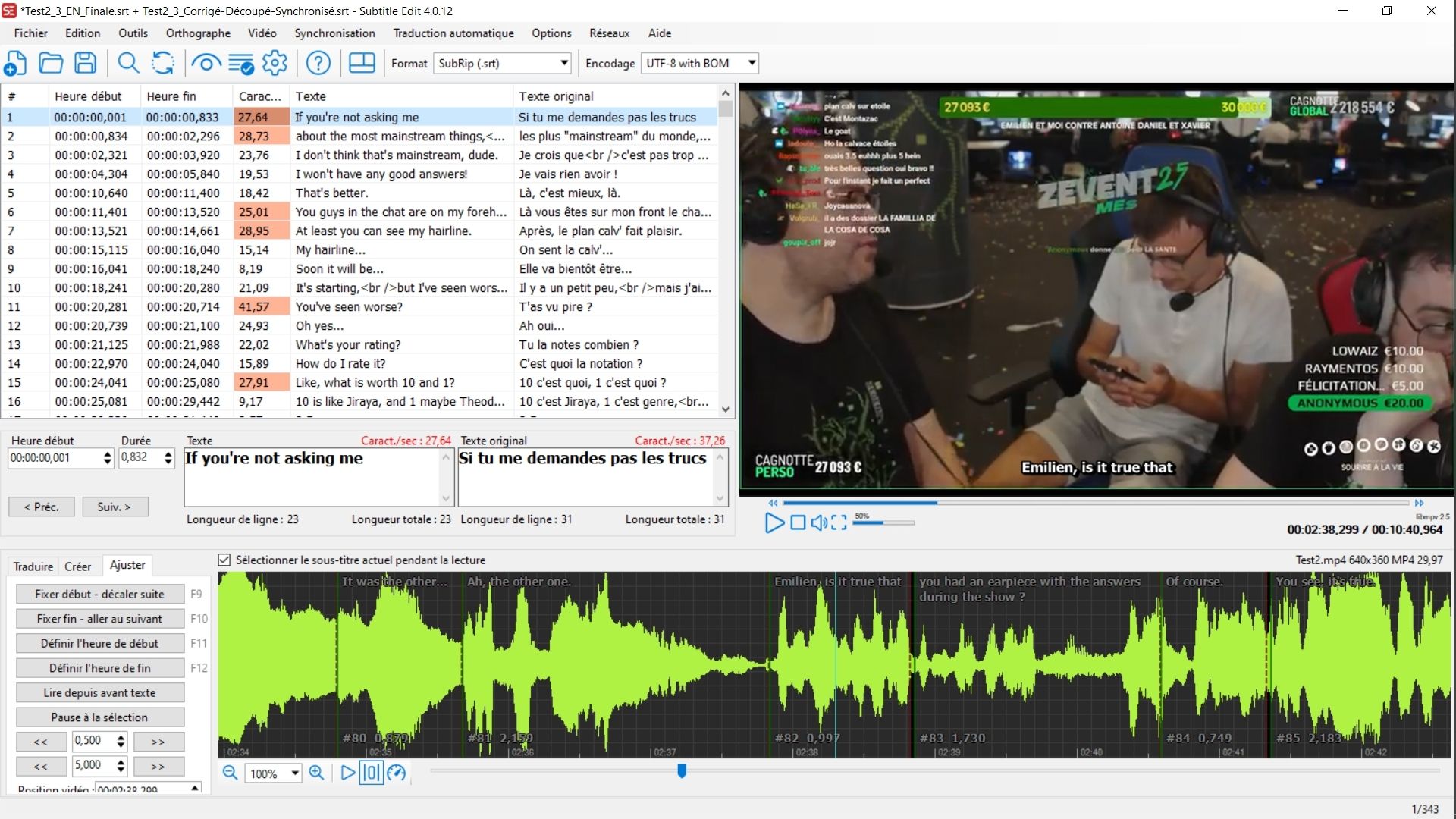Click the Open file folder icon
The height and width of the screenshot is (819, 1456).
point(51,64)
